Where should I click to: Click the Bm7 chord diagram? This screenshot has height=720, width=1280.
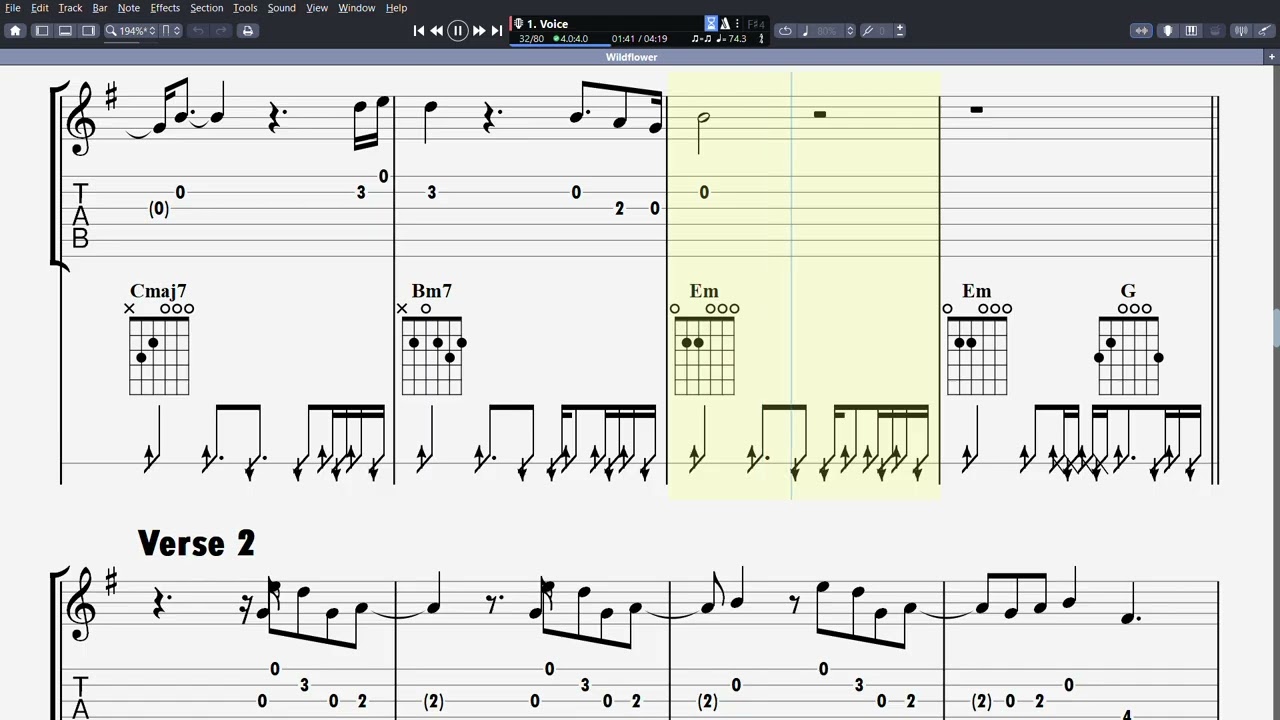point(432,348)
